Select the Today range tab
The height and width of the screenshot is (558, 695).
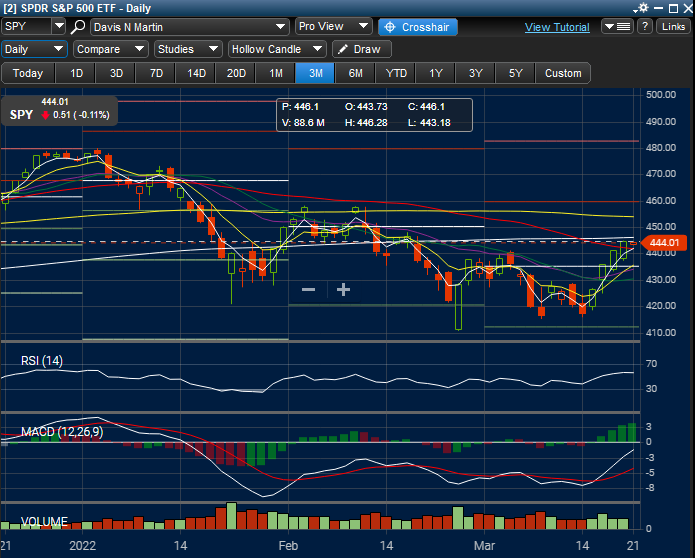28,73
